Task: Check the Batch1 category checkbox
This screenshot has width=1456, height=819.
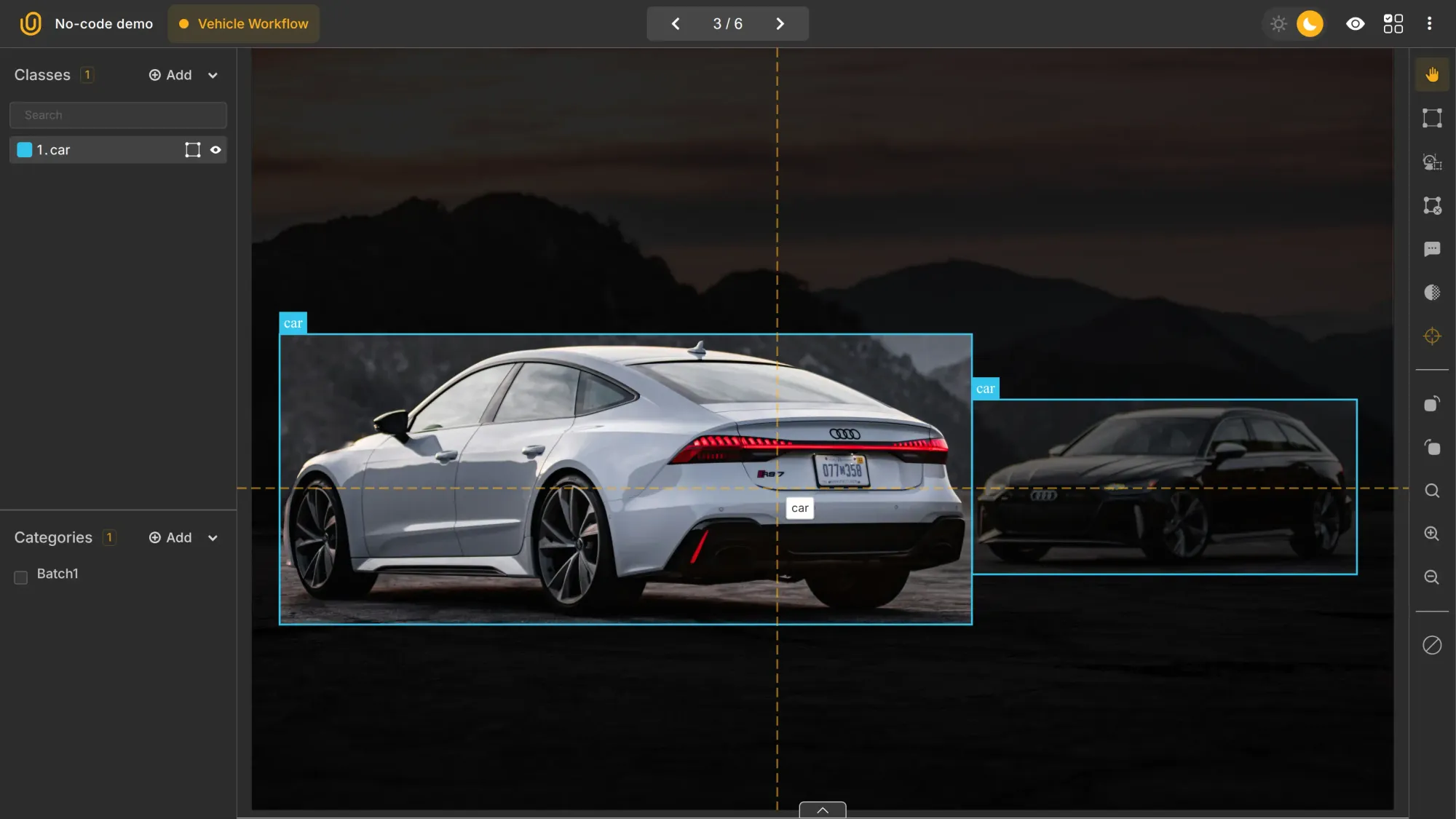Action: [21, 577]
